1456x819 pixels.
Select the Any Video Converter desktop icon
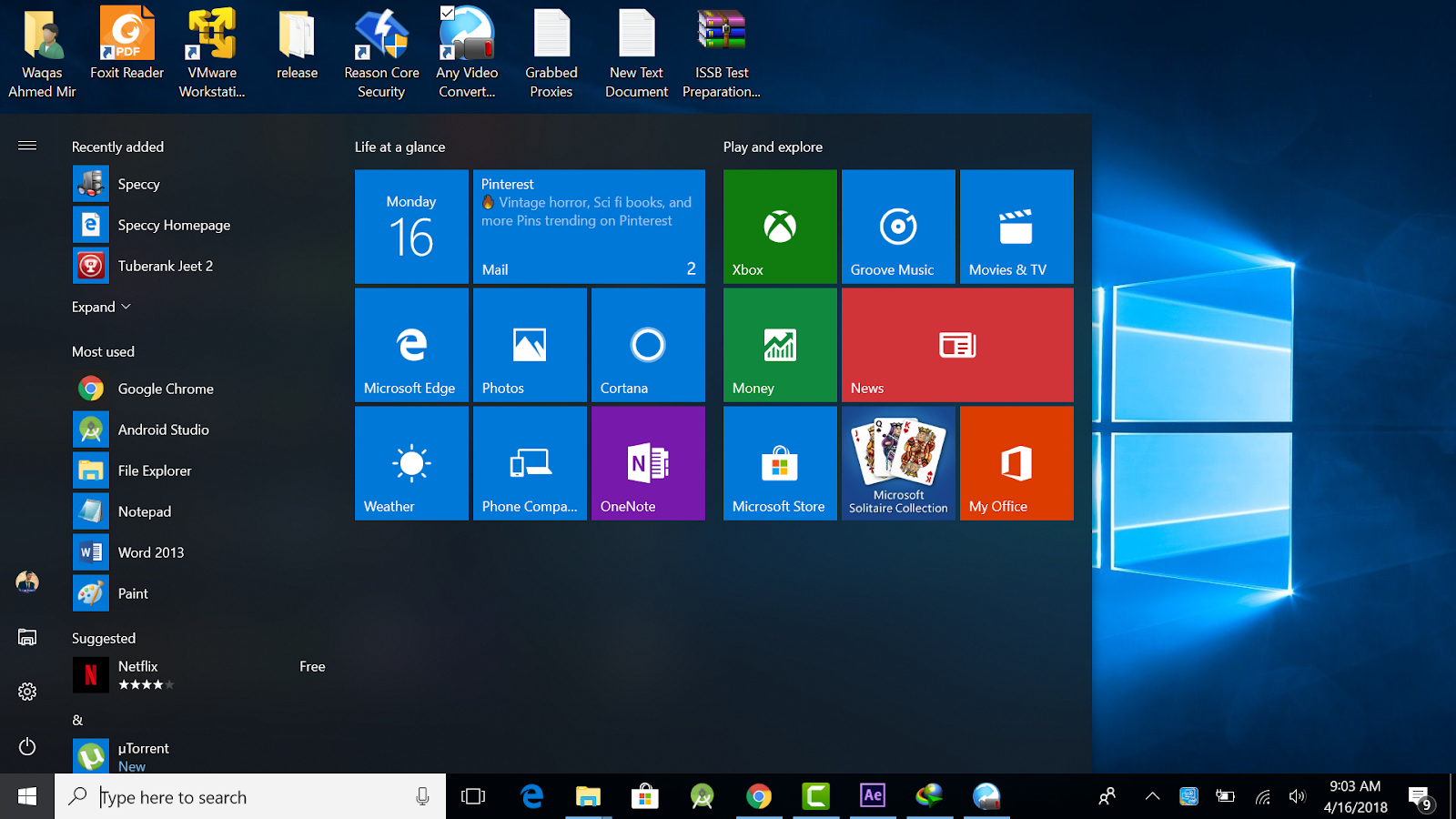(x=467, y=52)
